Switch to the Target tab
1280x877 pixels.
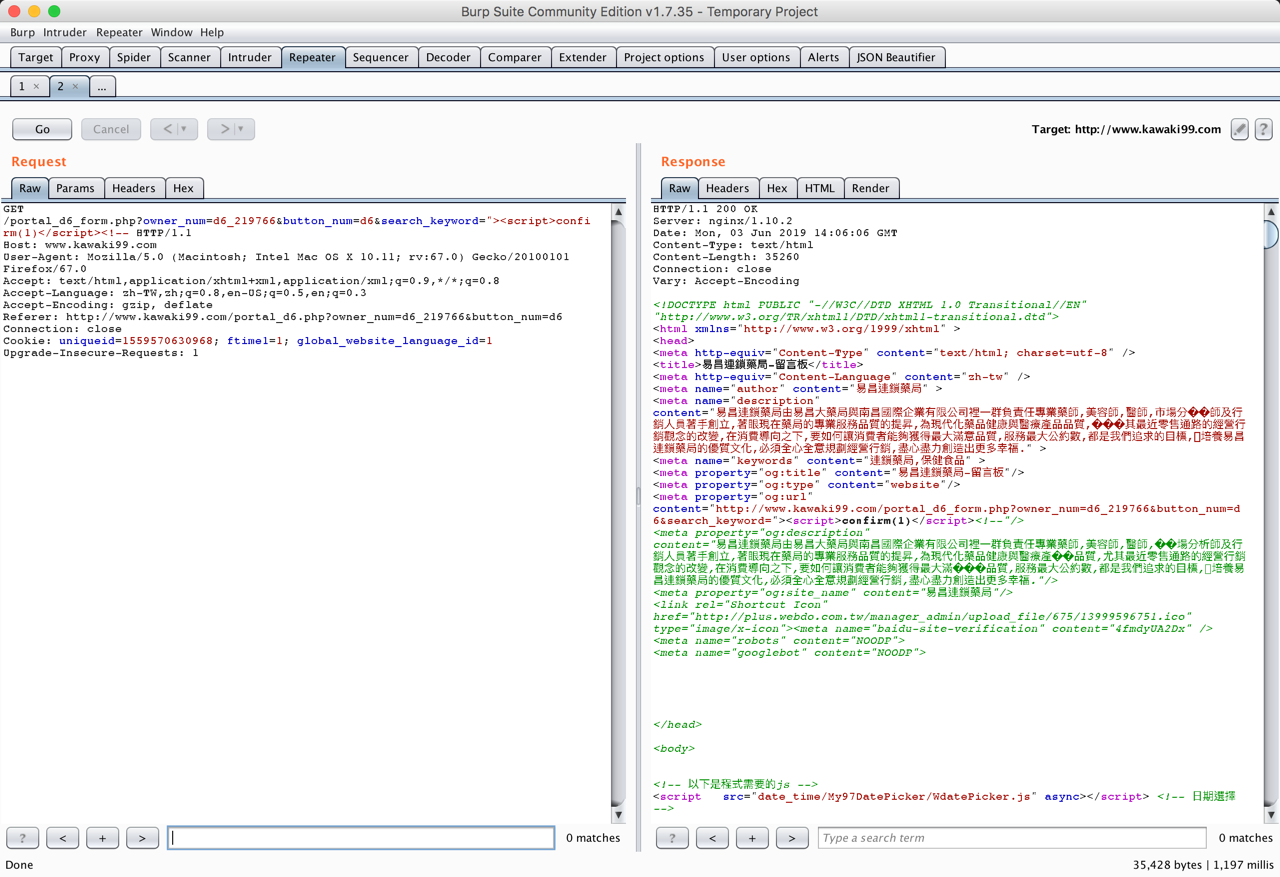pos(36,57)
